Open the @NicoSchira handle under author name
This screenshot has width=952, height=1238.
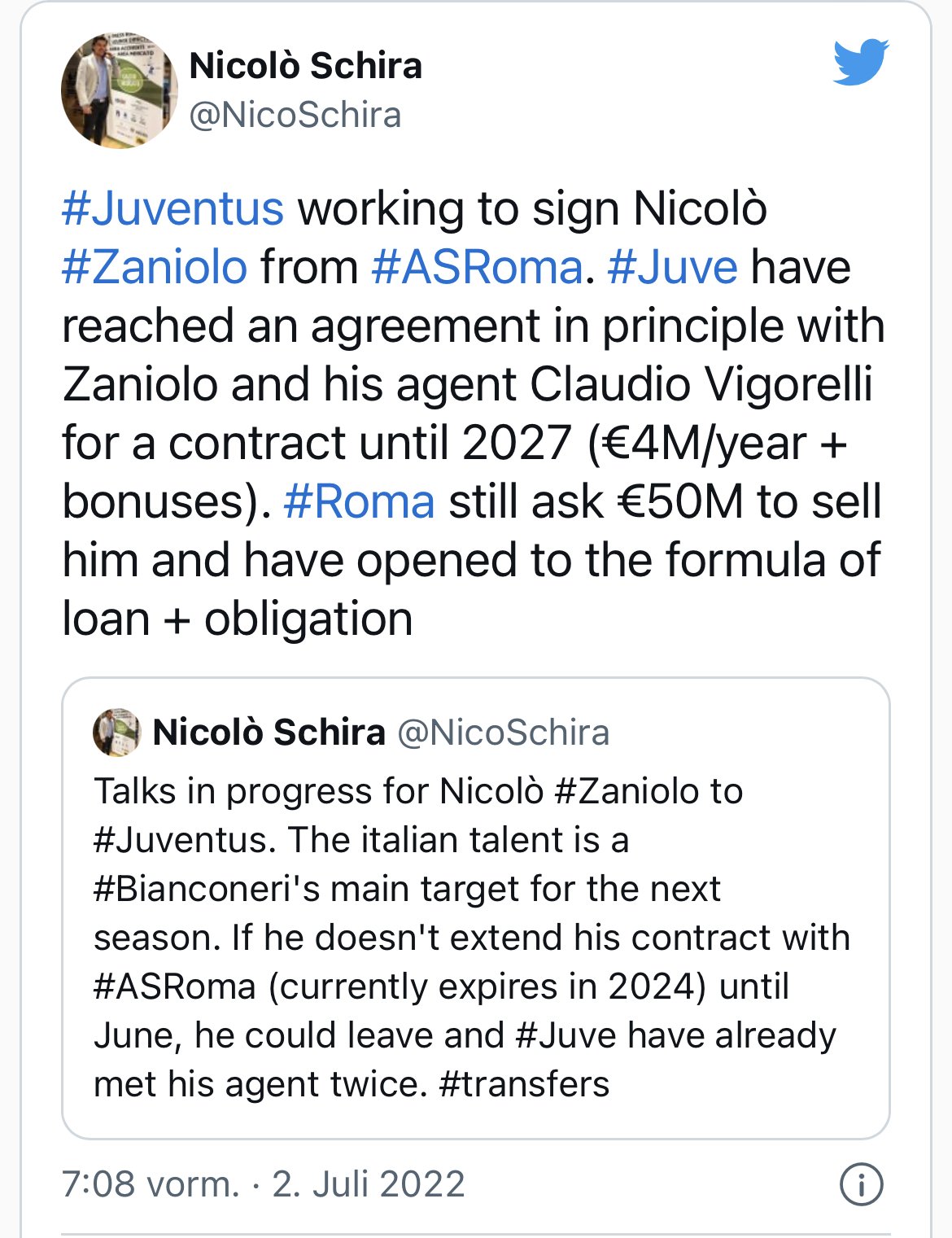click(295, 115)
